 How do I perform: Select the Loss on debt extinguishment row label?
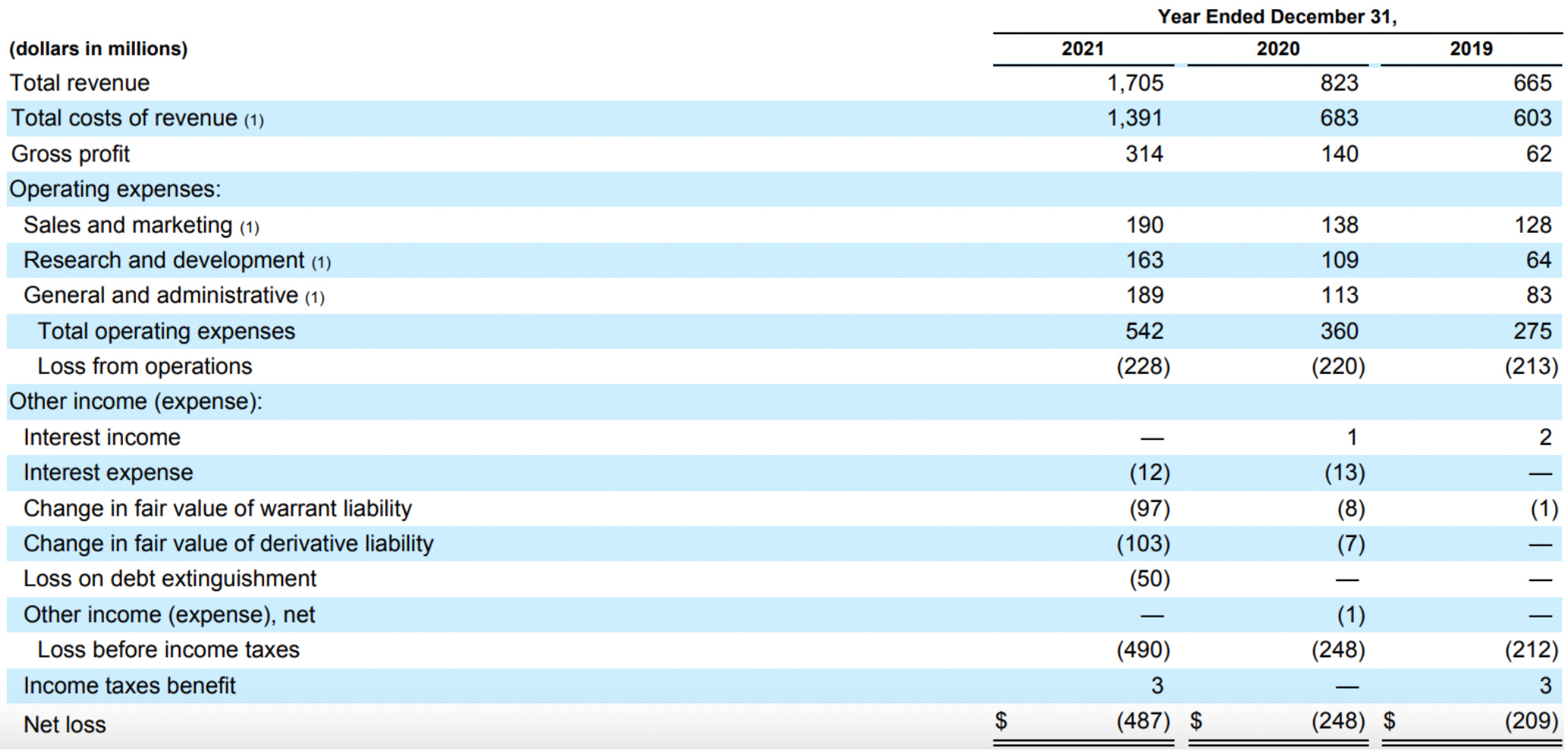click(170, 579)
